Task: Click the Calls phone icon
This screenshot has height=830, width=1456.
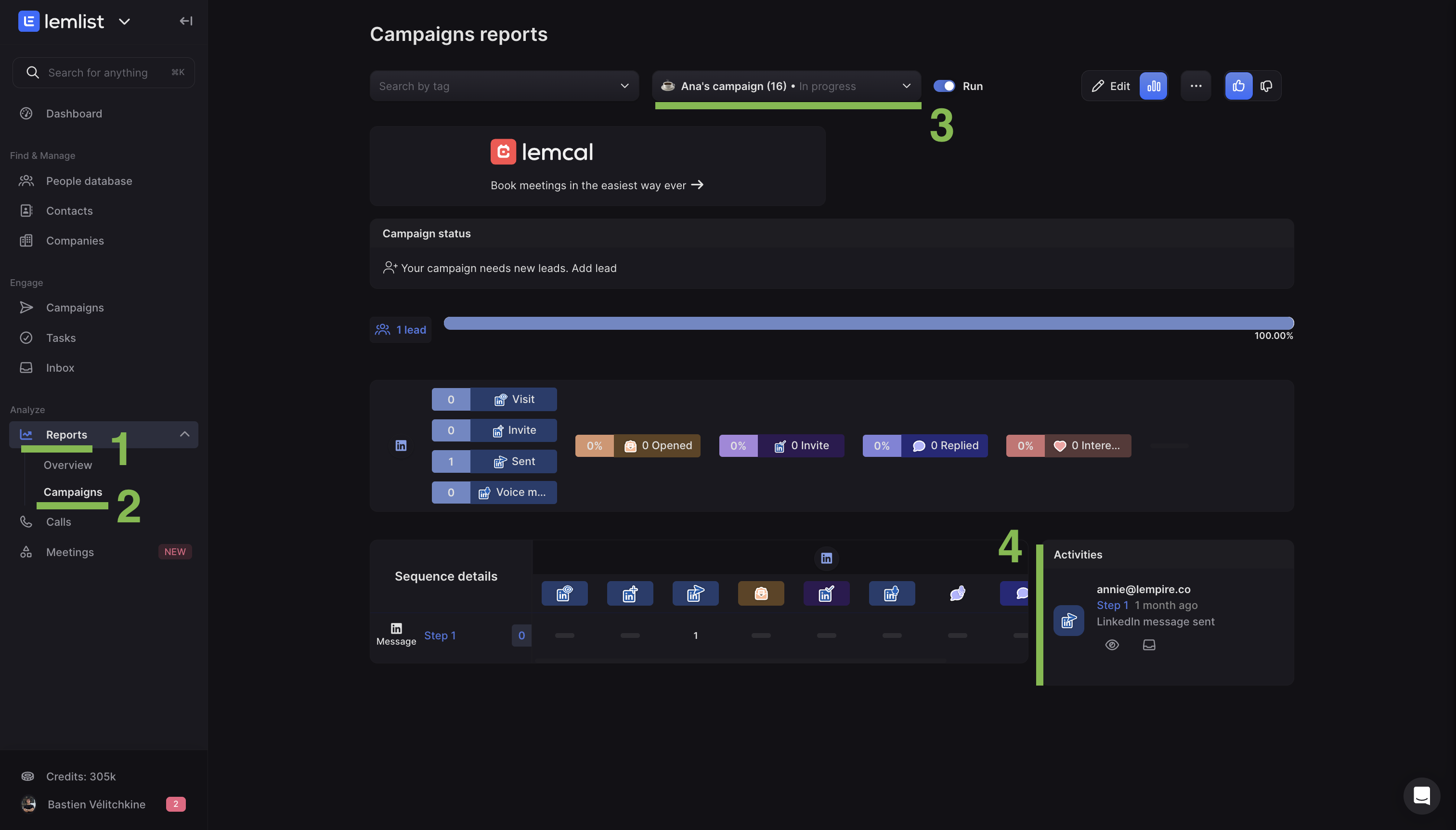Action: pyautogui.click(x=26, y=521)
